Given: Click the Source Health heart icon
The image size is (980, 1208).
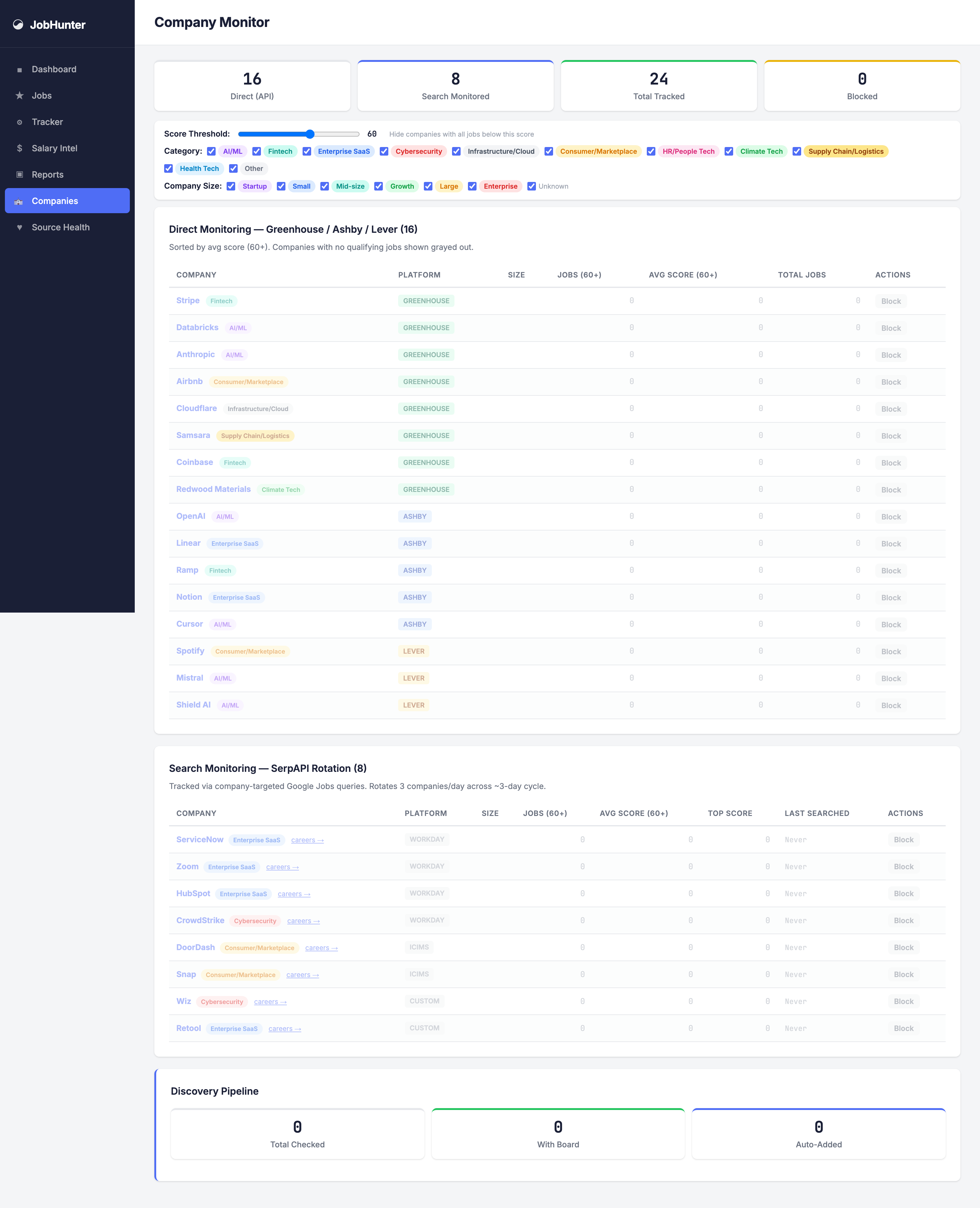Looking at the screenshot, I should coord(20,228).
